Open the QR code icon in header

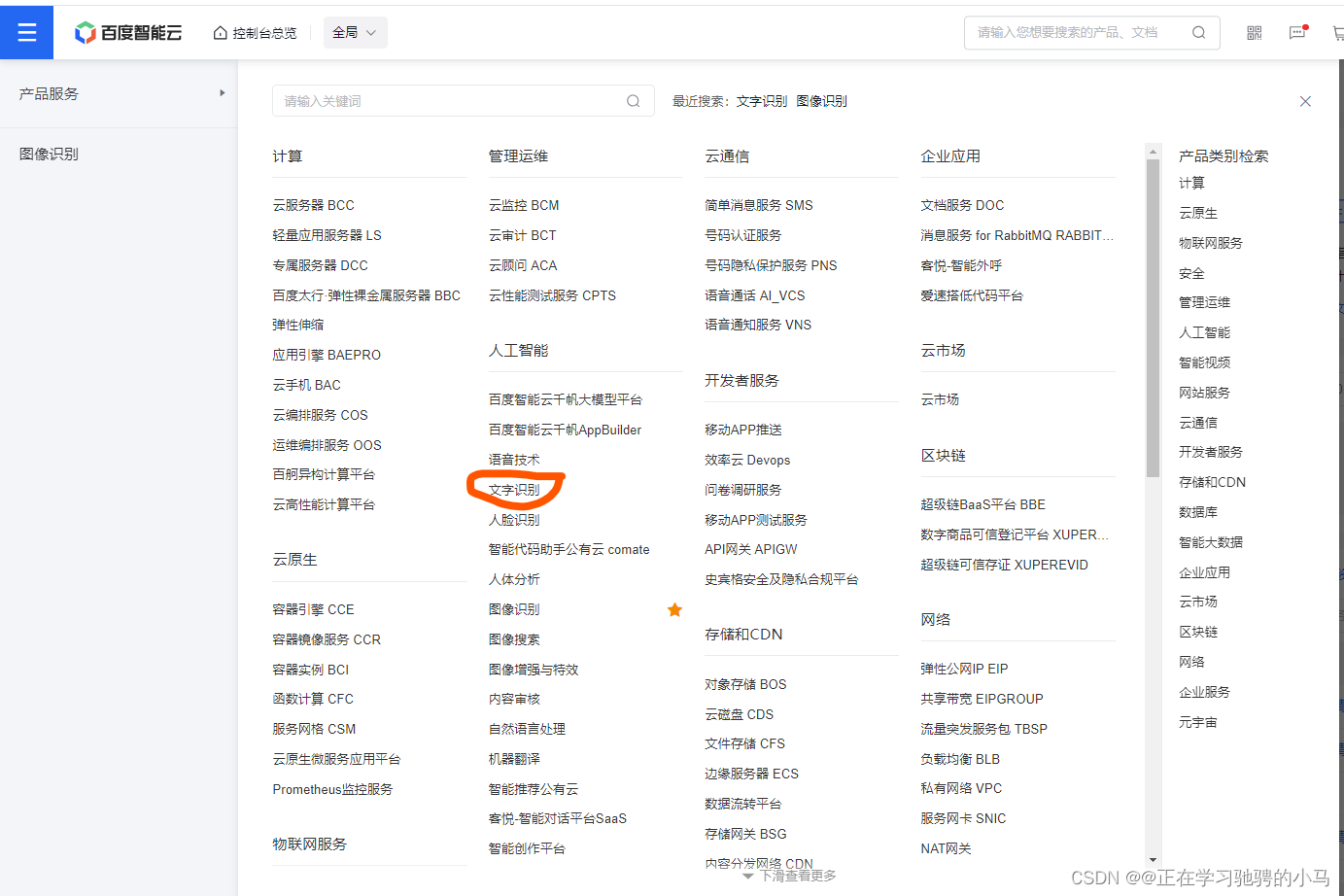tap(1255, 33)
